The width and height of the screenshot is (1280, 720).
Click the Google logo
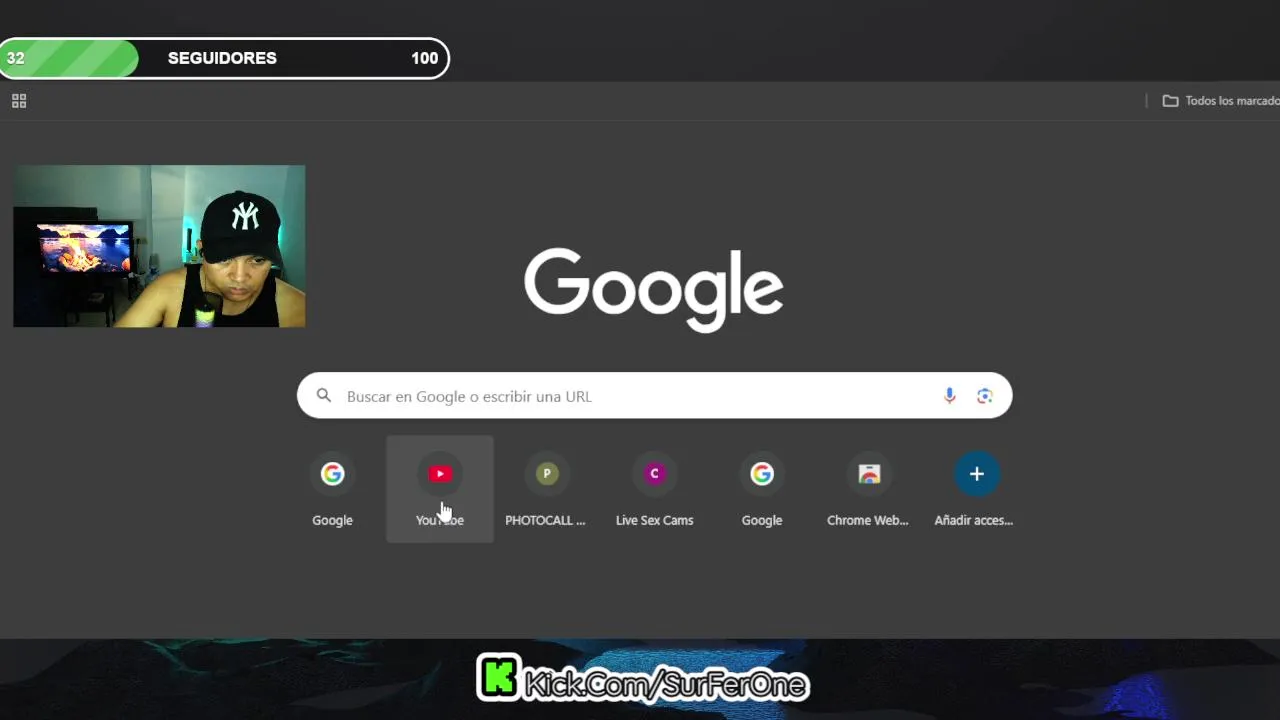(x=654, y=289)
